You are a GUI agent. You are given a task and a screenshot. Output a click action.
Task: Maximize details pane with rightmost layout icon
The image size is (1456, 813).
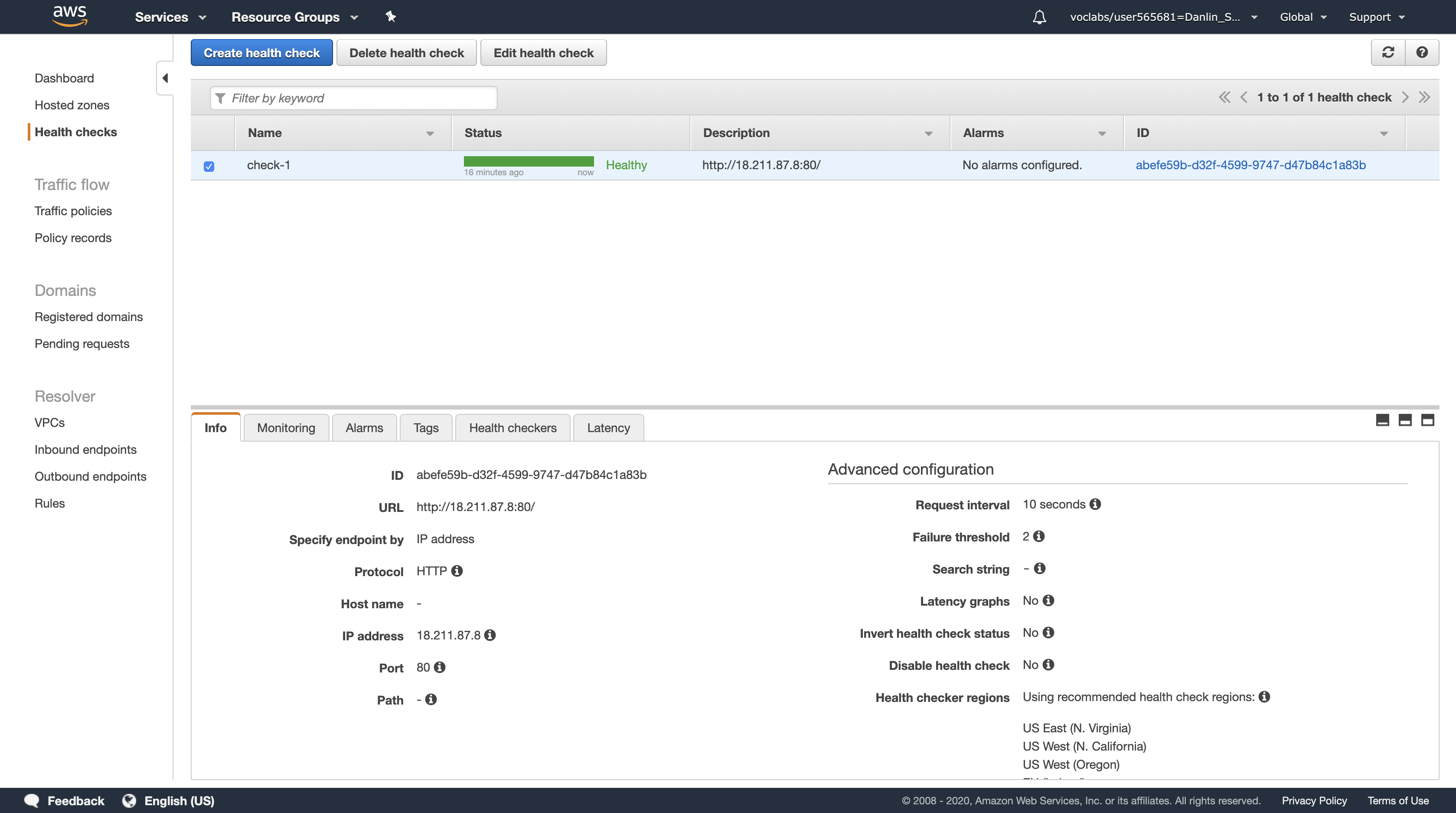pyautogui.click(x=1427, y=420)
